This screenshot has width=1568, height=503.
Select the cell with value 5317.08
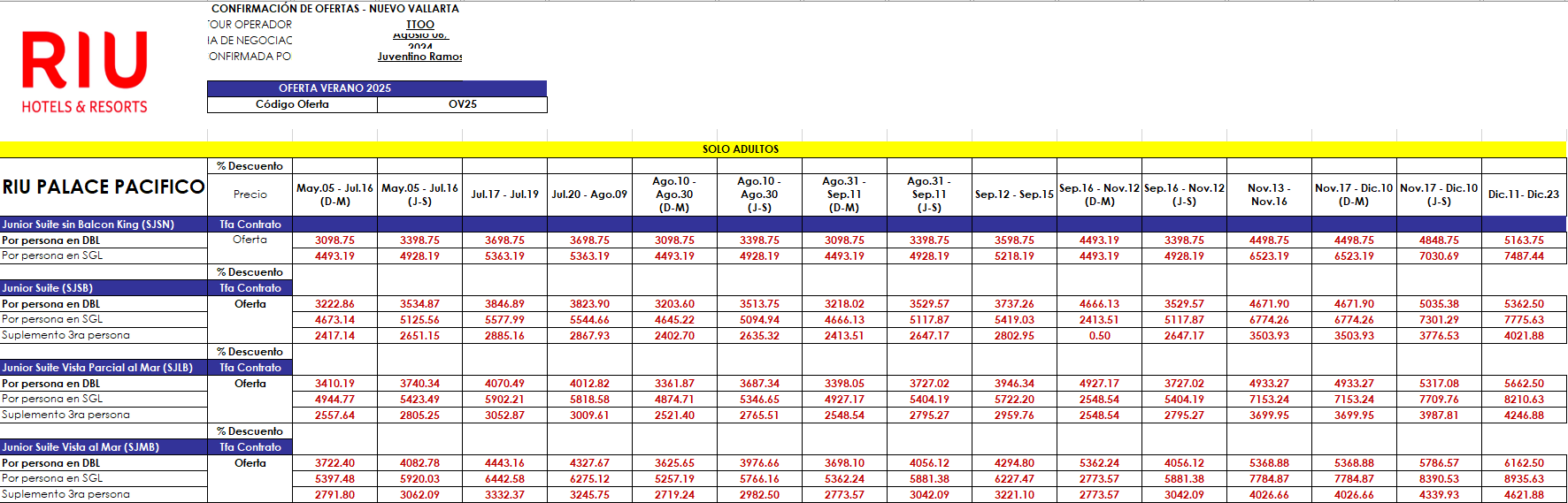(1440, 384)
